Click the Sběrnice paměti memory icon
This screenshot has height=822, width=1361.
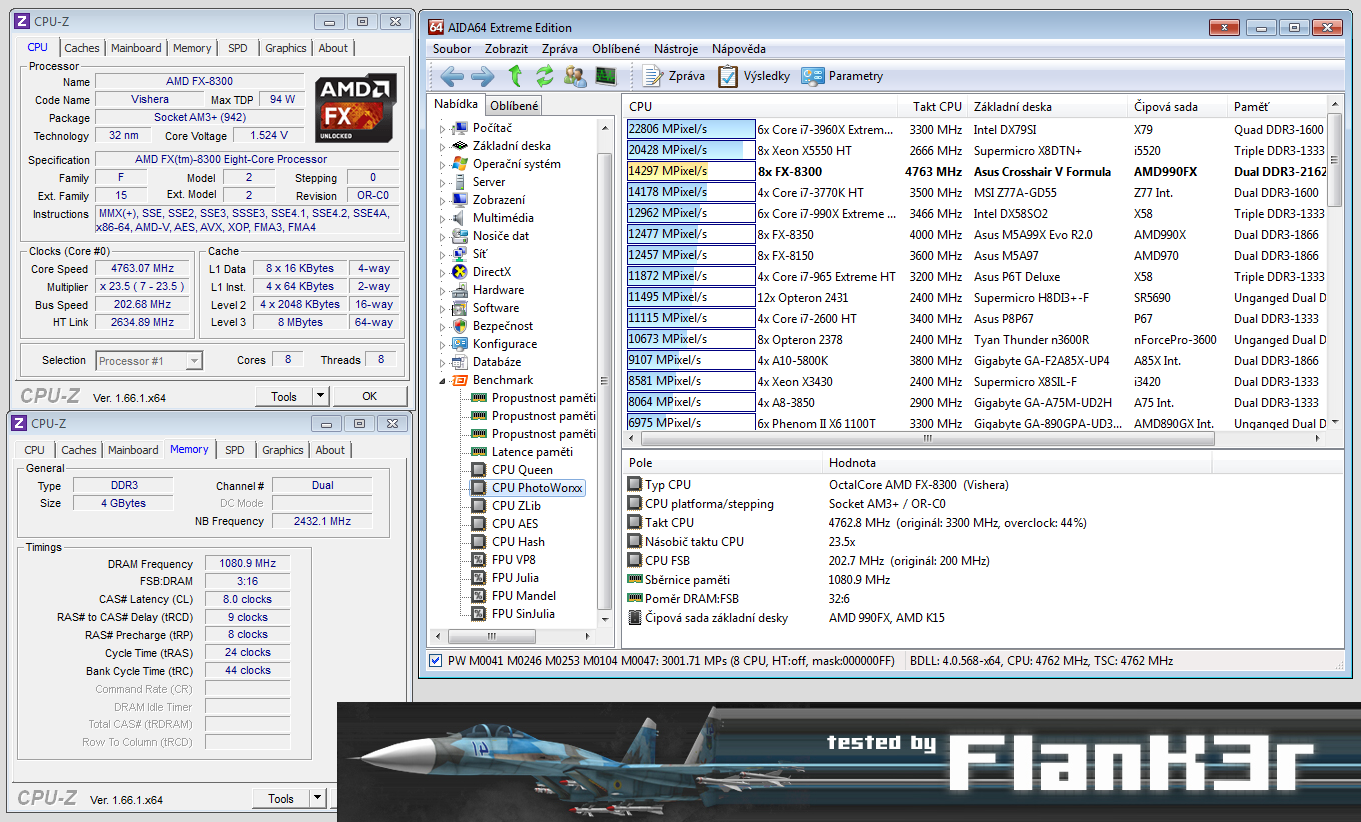click(634, 580)
